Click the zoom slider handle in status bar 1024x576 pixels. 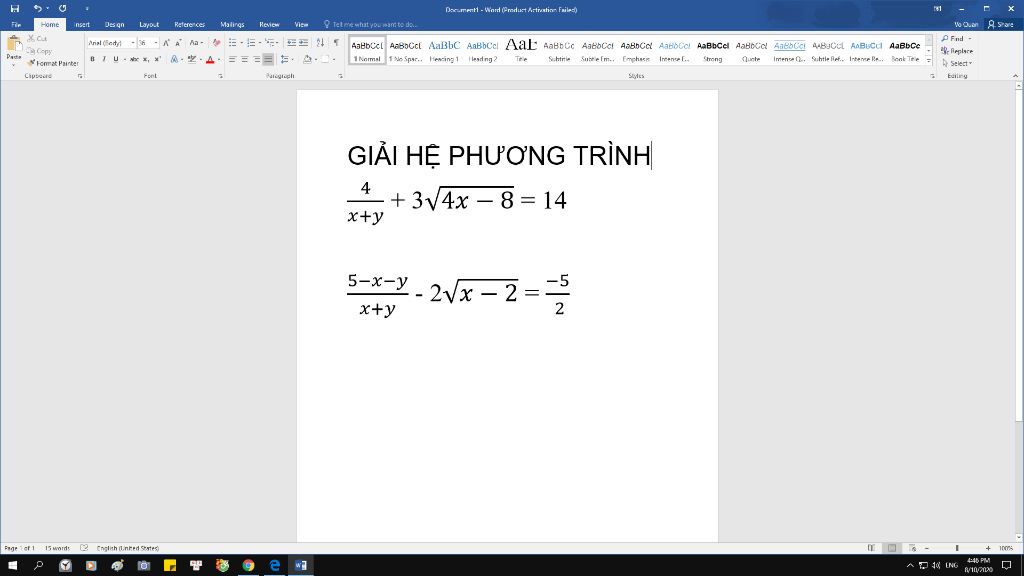pos(957,548)
